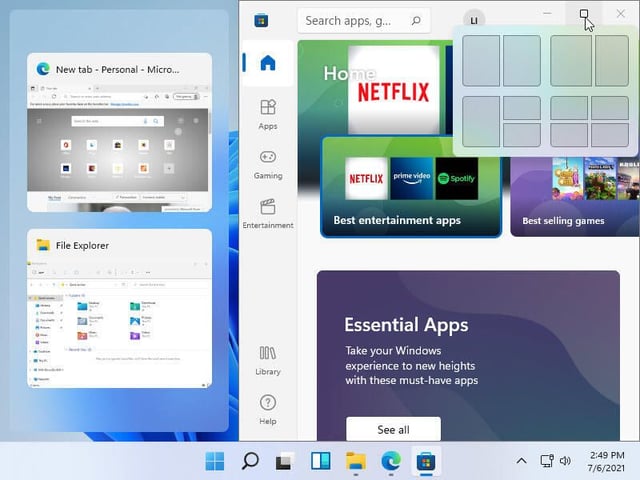Snap to bottom-left quadrant of four-zone layout
This screenshot has width=640, height=480.
[569, 135]
